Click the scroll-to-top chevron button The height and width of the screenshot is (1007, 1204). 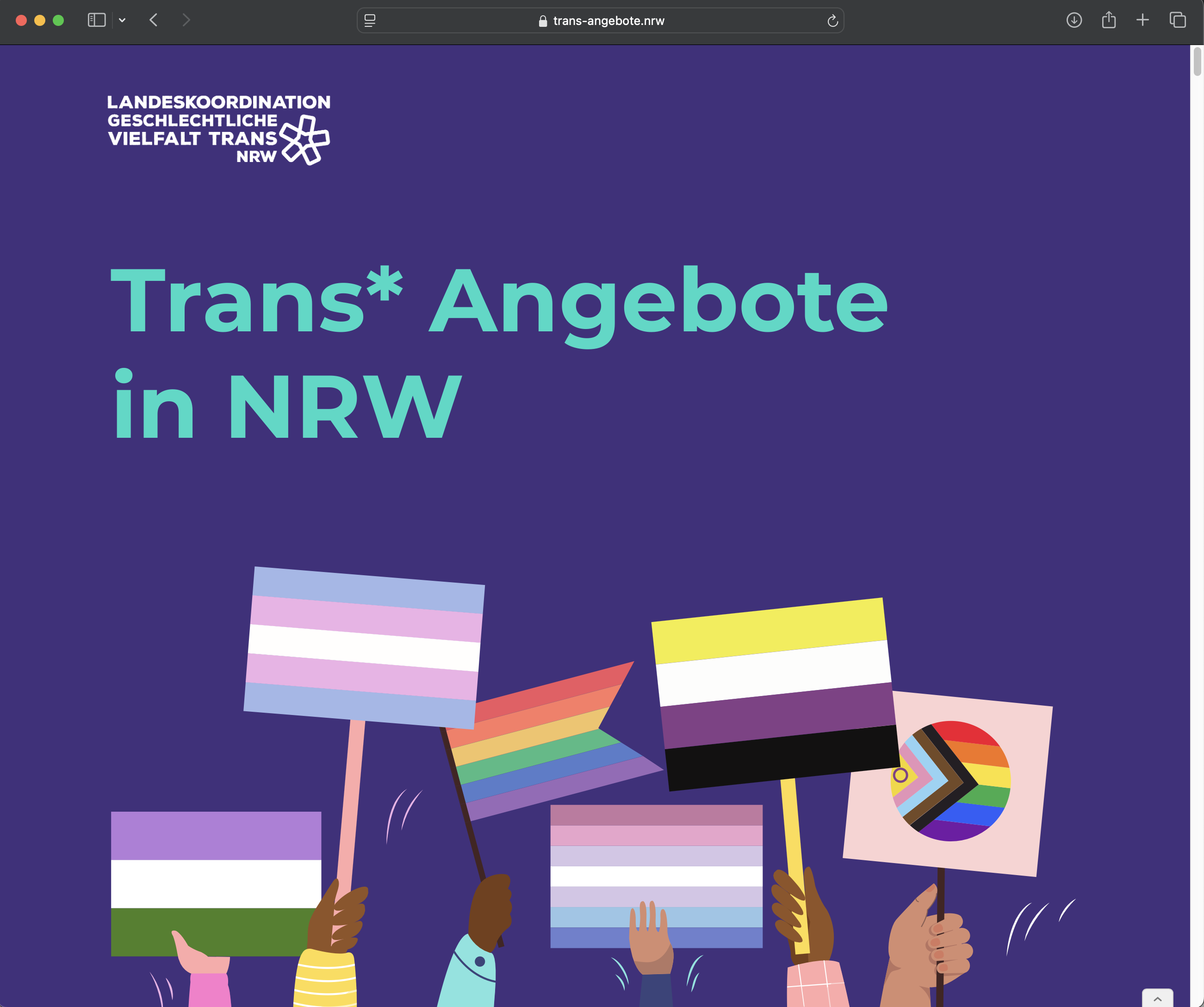pyautogui.click(x=1157, y=998)
